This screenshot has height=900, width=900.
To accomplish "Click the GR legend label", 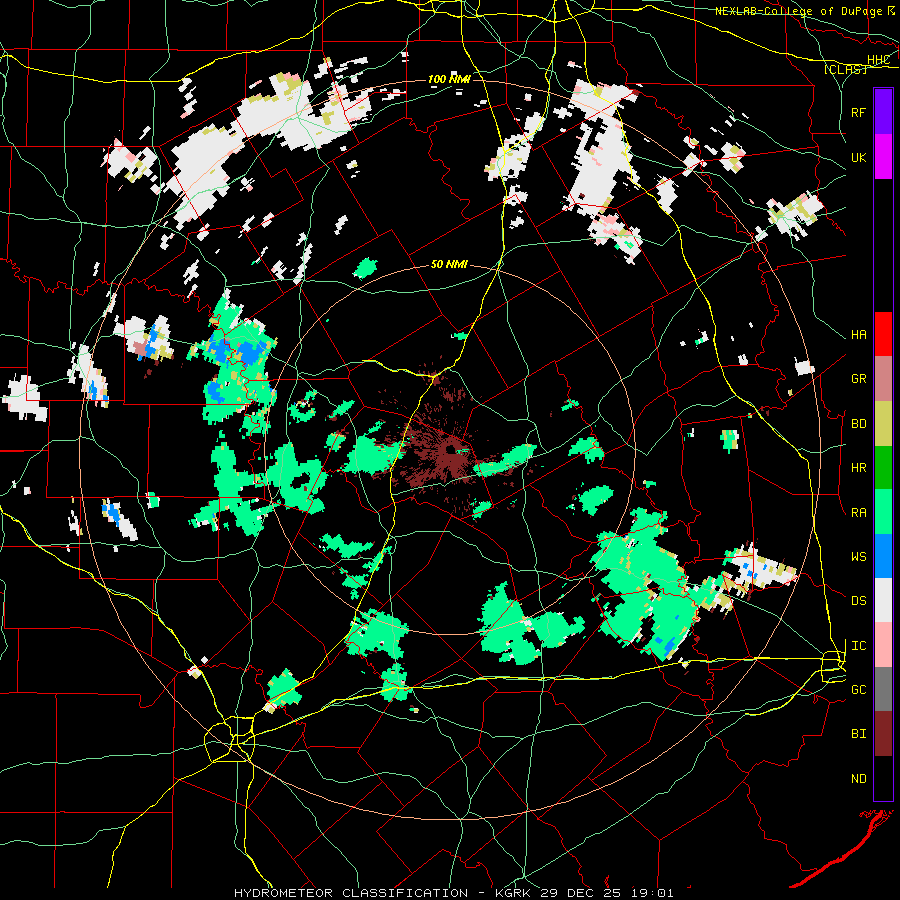I will click(858, 379).
